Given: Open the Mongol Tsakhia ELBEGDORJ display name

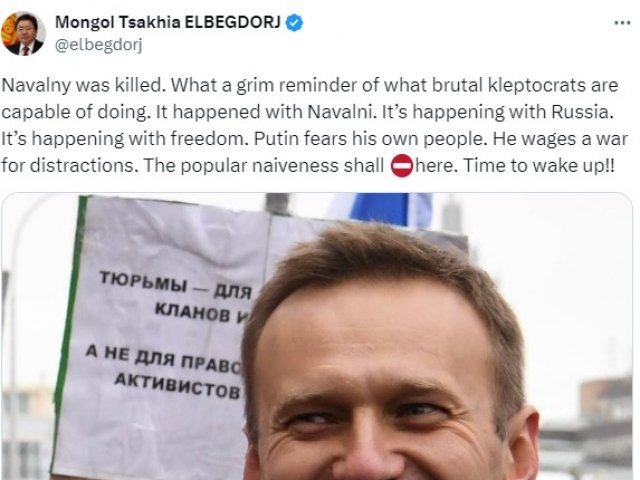Looking at the screenshot, I should point(168,22).
